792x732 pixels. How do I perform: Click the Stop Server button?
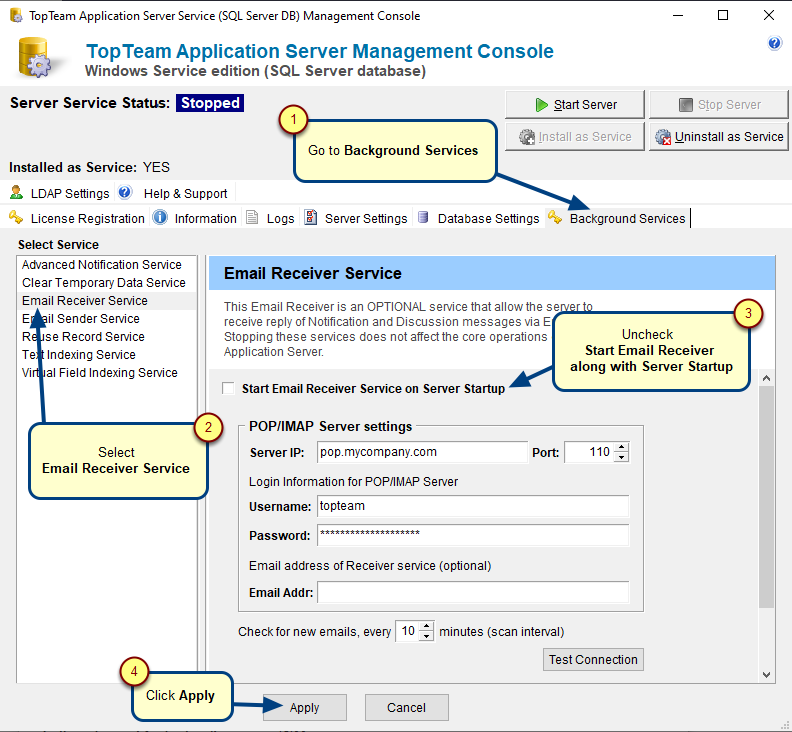(x=718, y=105)
